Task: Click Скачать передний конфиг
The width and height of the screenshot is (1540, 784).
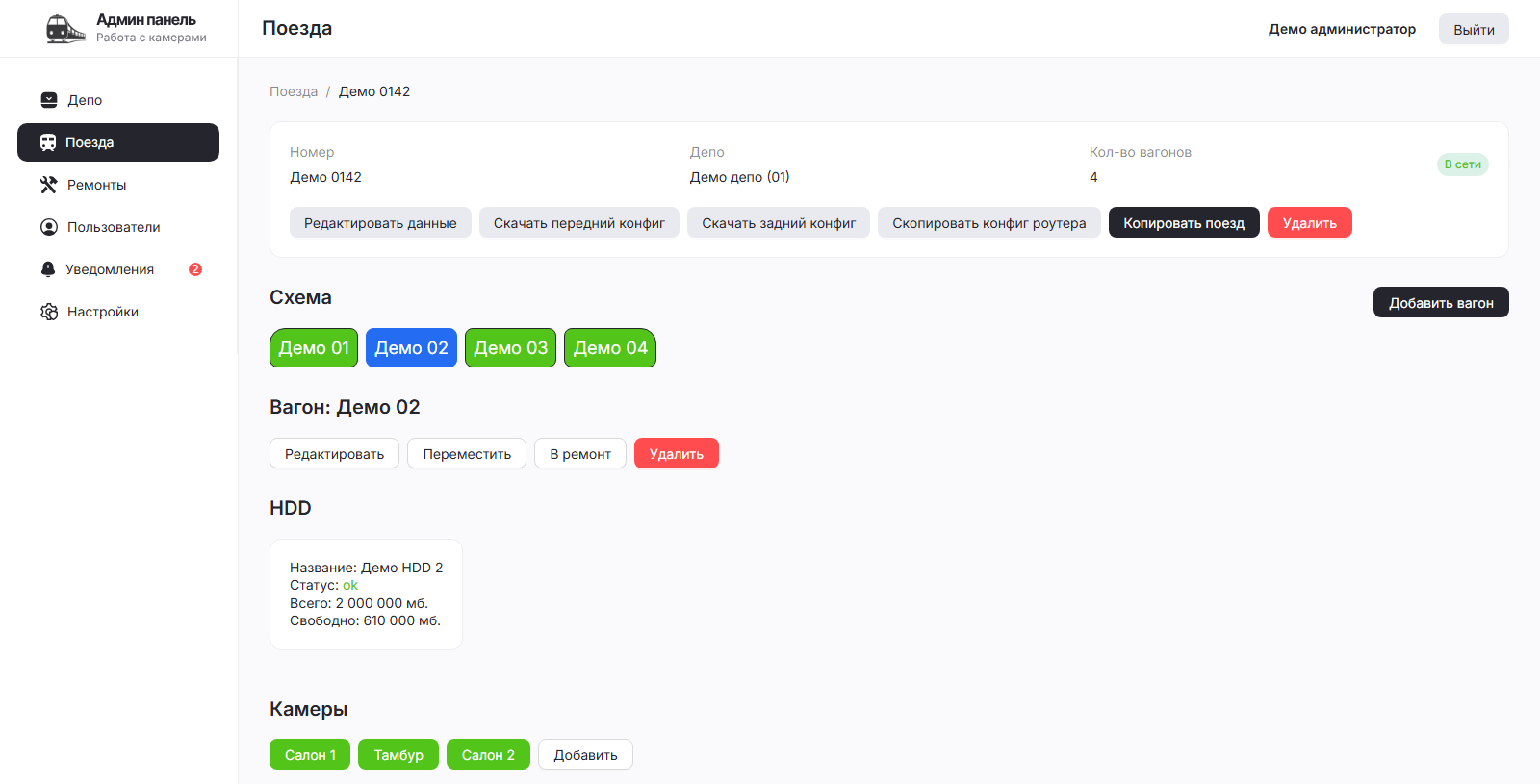Action: [579, 222]
